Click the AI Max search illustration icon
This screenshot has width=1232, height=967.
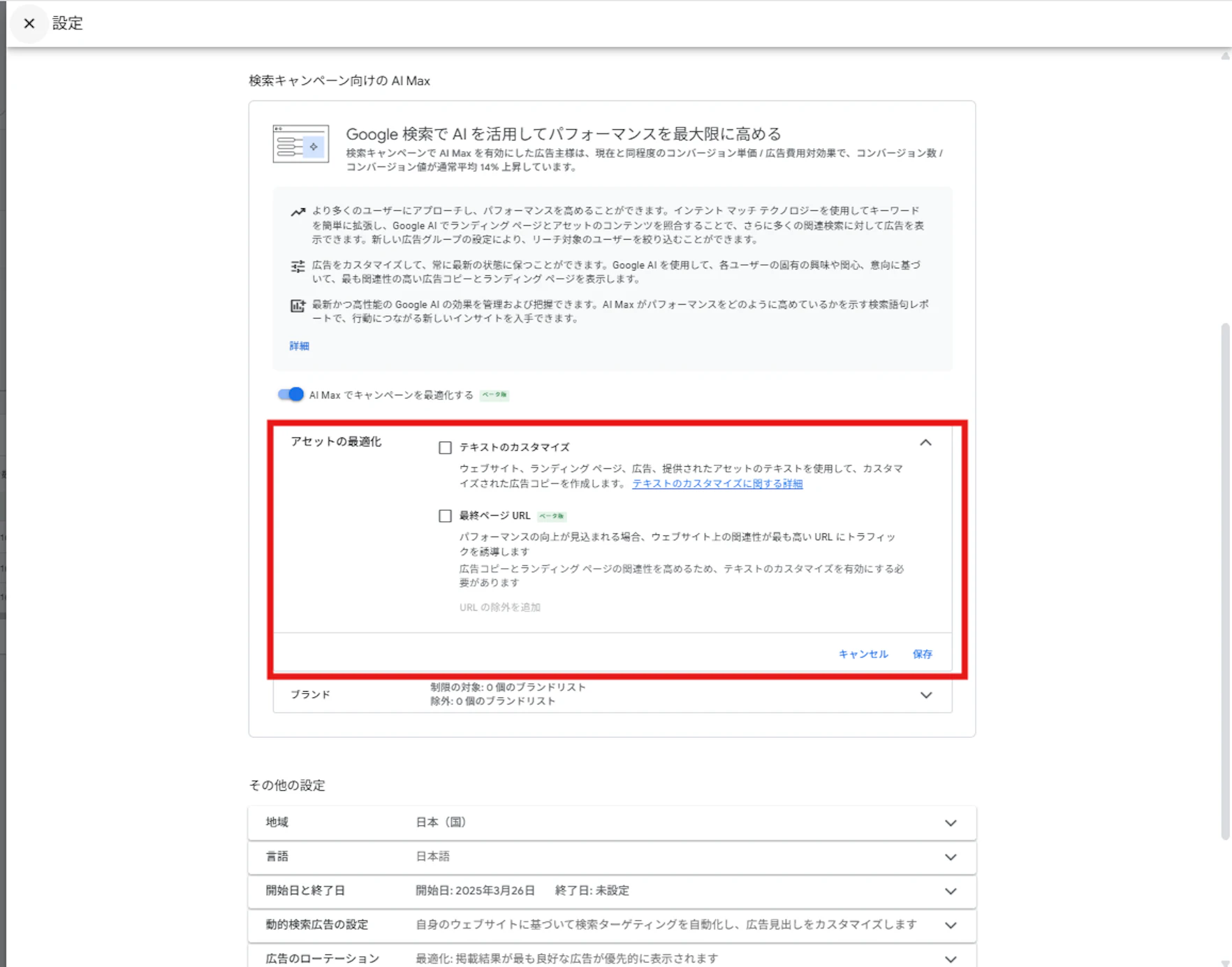point(300,144)
